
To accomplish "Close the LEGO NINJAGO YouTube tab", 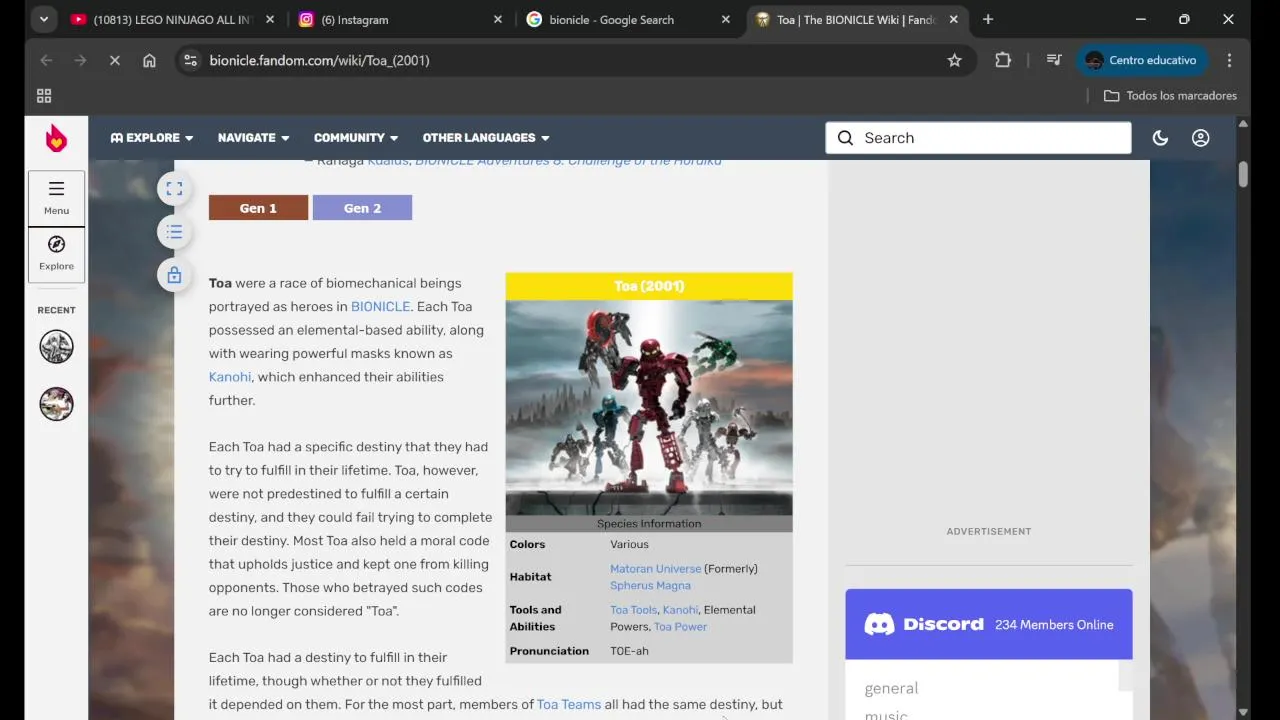I will pyautogui.click(x=270, y=19).
